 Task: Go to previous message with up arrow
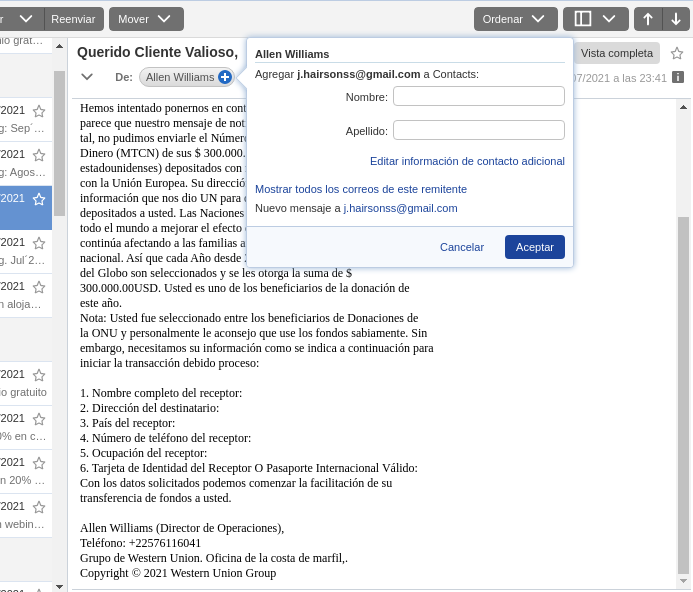pos(648,19)
